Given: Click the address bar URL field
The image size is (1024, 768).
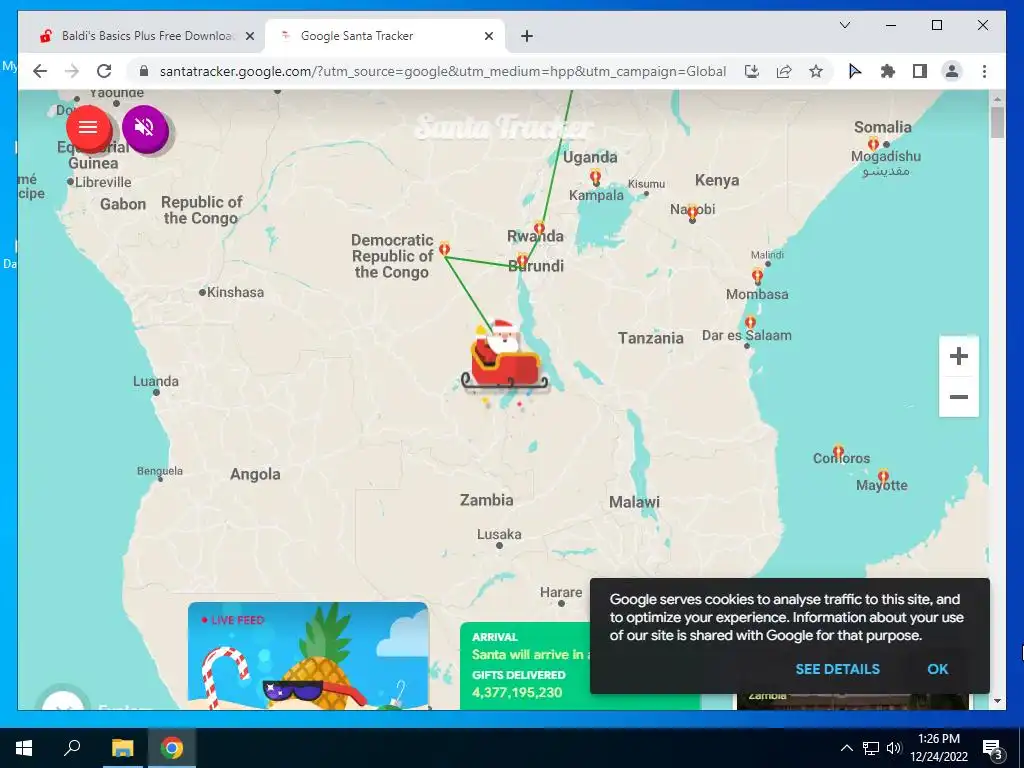Looking at the screenshot, I should tap(442, 71).
